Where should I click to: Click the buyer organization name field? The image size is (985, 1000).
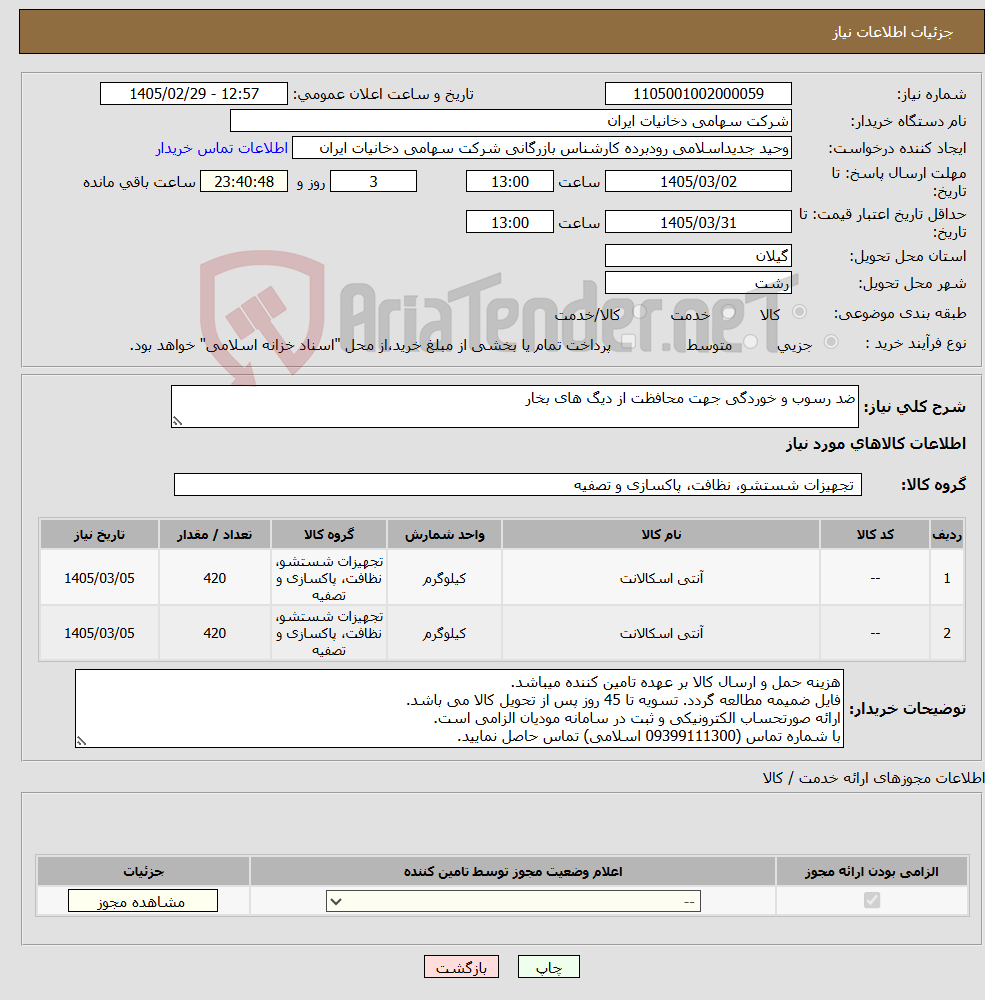click(510, 121)
